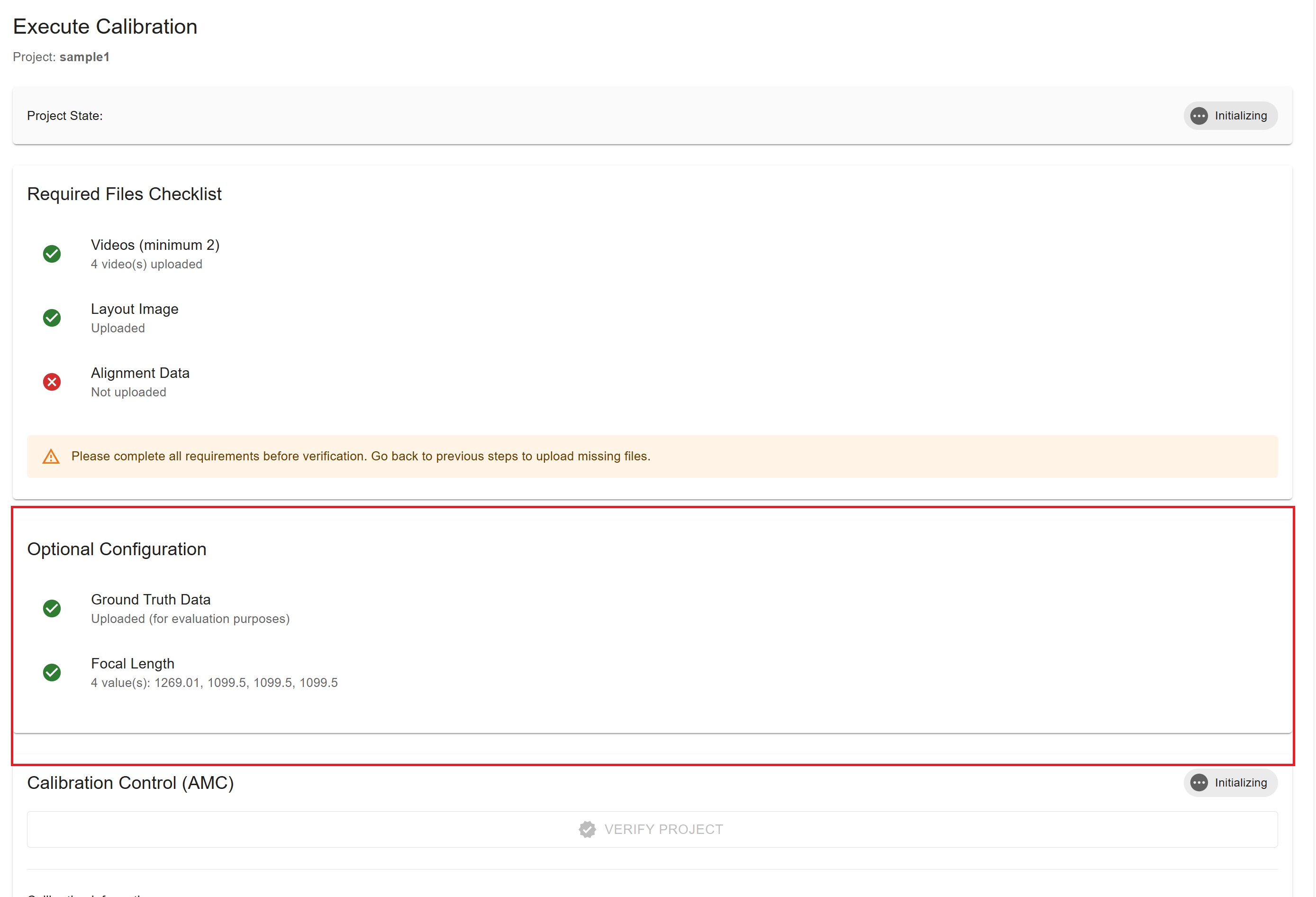1316x897 pixels.
Task: Toggle the Focal Length configuration check
Action: click(52, 673)
